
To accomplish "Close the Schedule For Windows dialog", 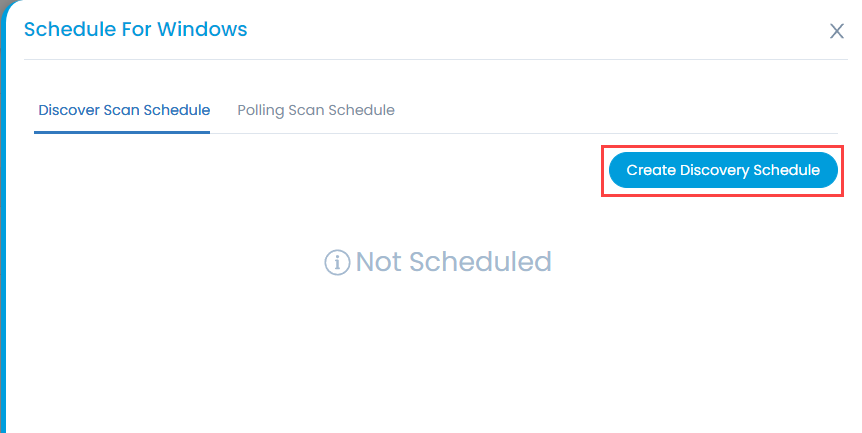I will click(x=837, y=31).
